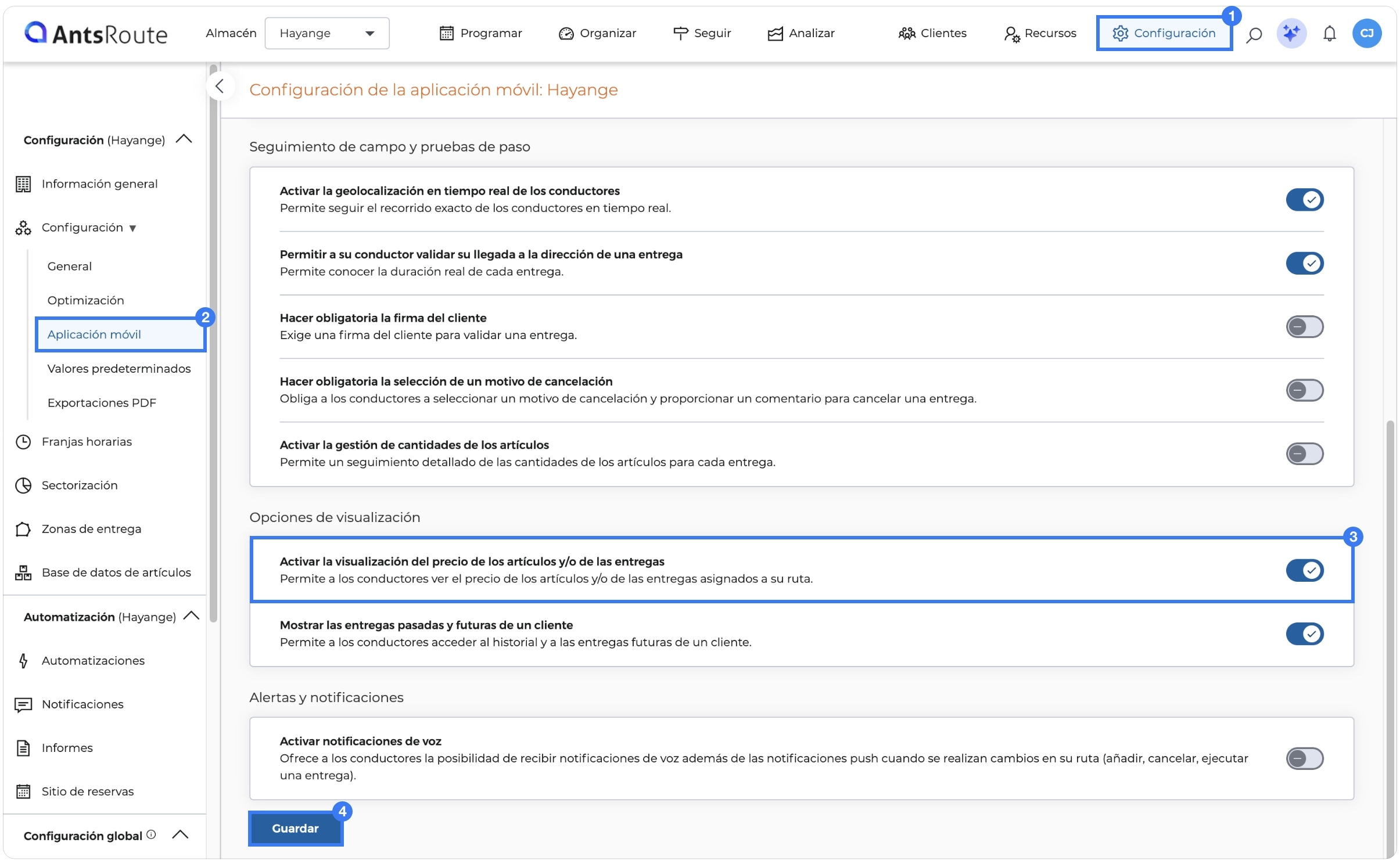This screenshot has height=864, width=1400.
Task: Click the Franjas horarias clock icon
Action: point(23,442)
